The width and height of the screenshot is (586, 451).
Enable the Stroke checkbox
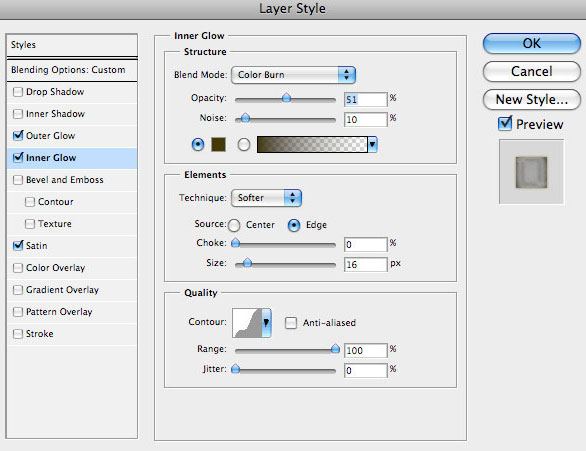pyautogui.click(x=18, y=334)
